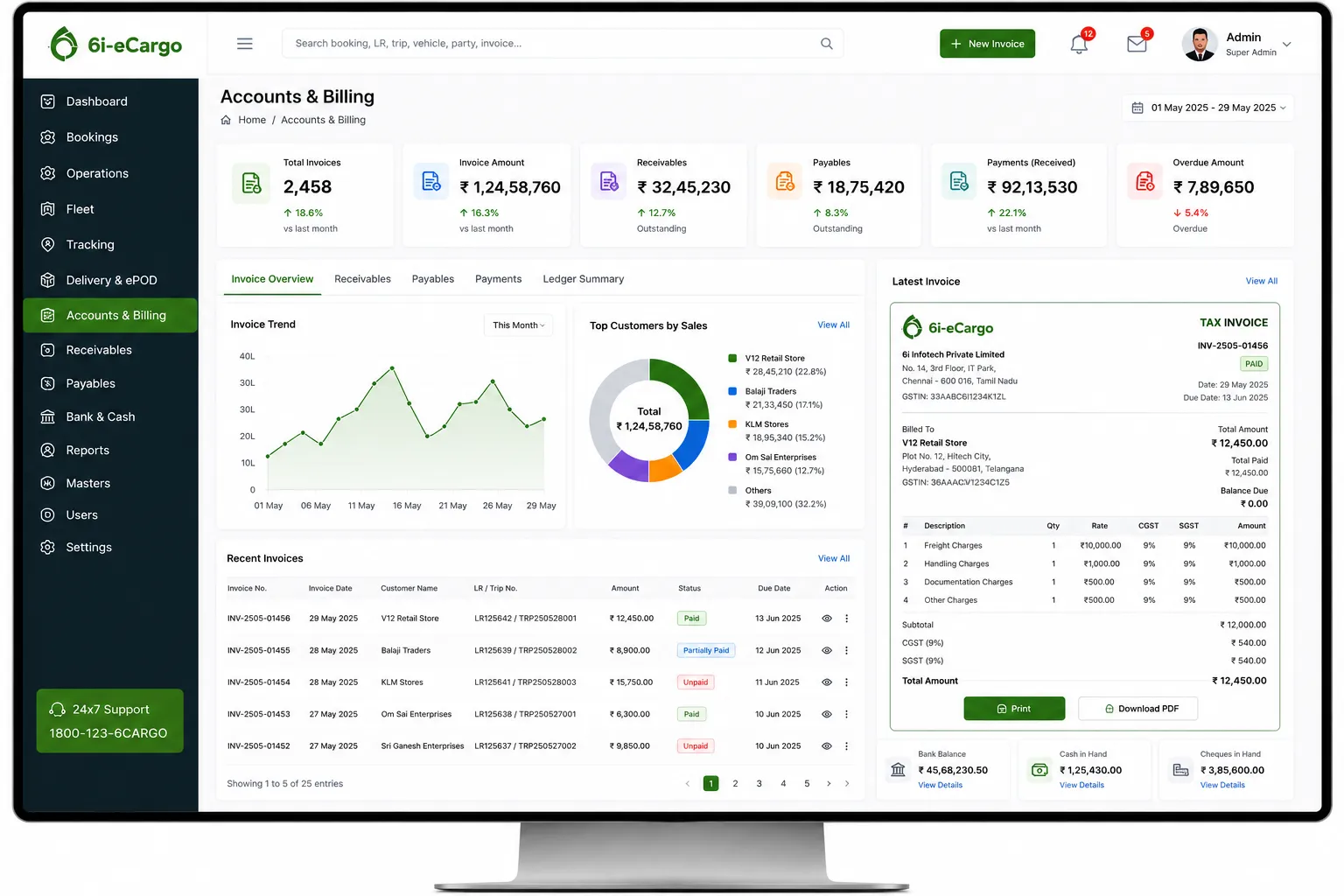Image resolution: width=1344 pixels, height=896 pixels.
Task: Click the New Invoice button
Action: coord(987,44)
